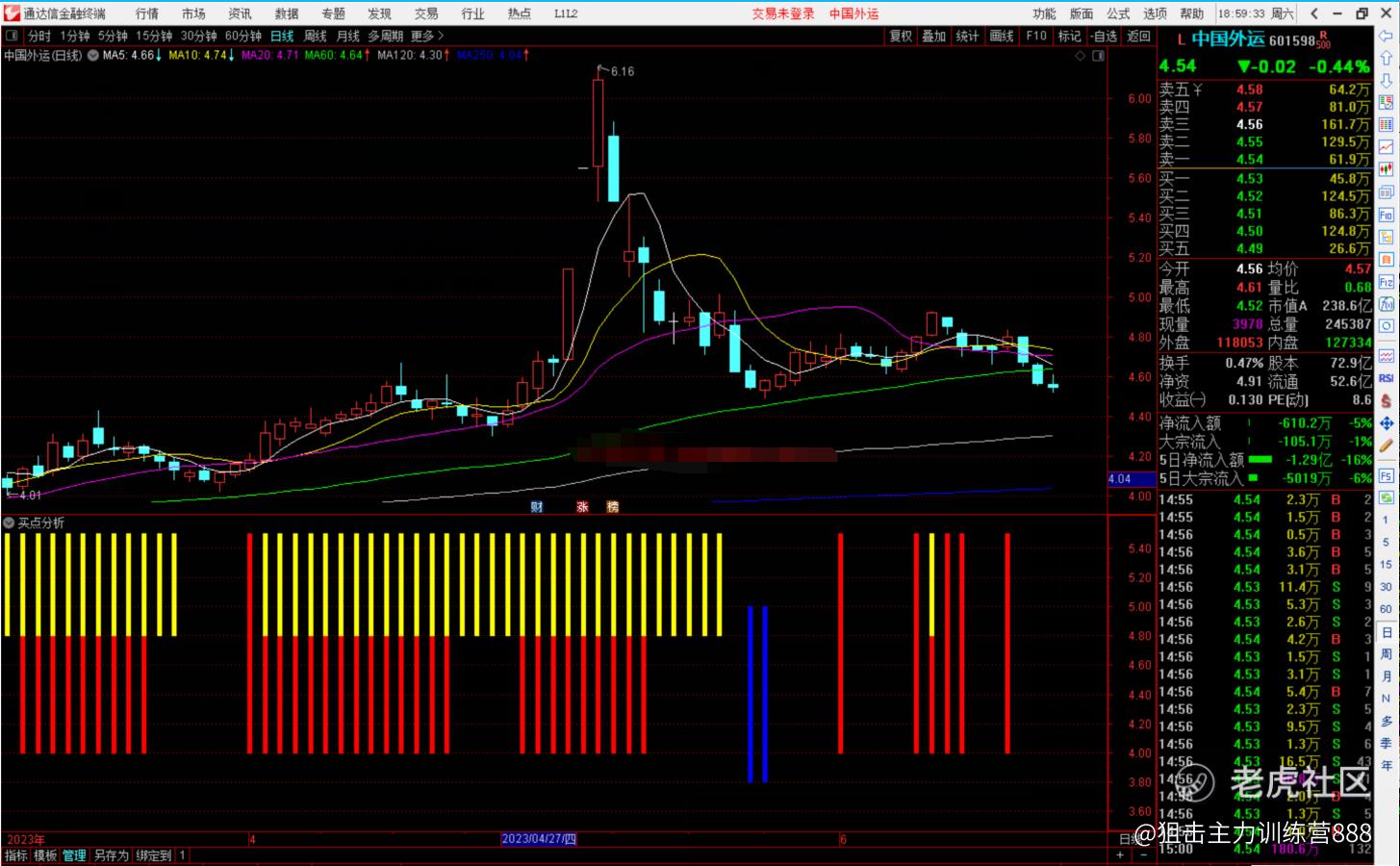The height and width of the screenshot is (866, 1400).
Task: Open the 复权 adjustment dropdown
Action: click(x=900, y=36)
